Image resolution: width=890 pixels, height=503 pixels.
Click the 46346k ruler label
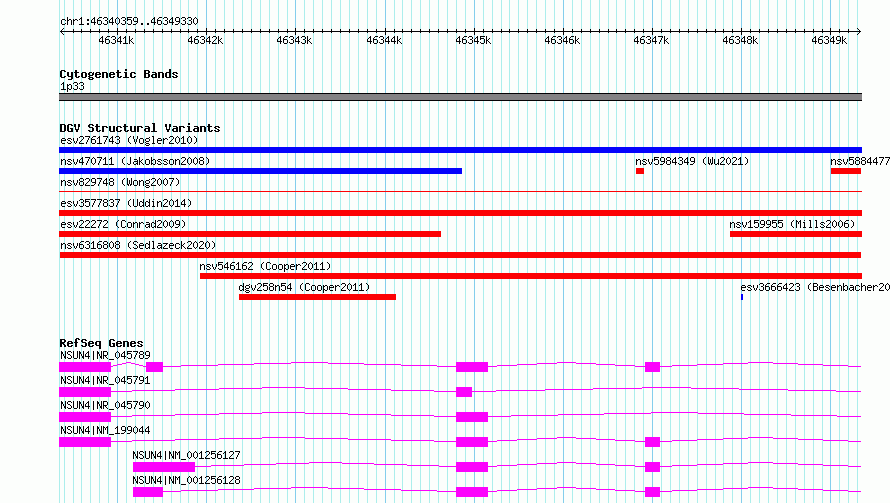[x=562, y=40]
